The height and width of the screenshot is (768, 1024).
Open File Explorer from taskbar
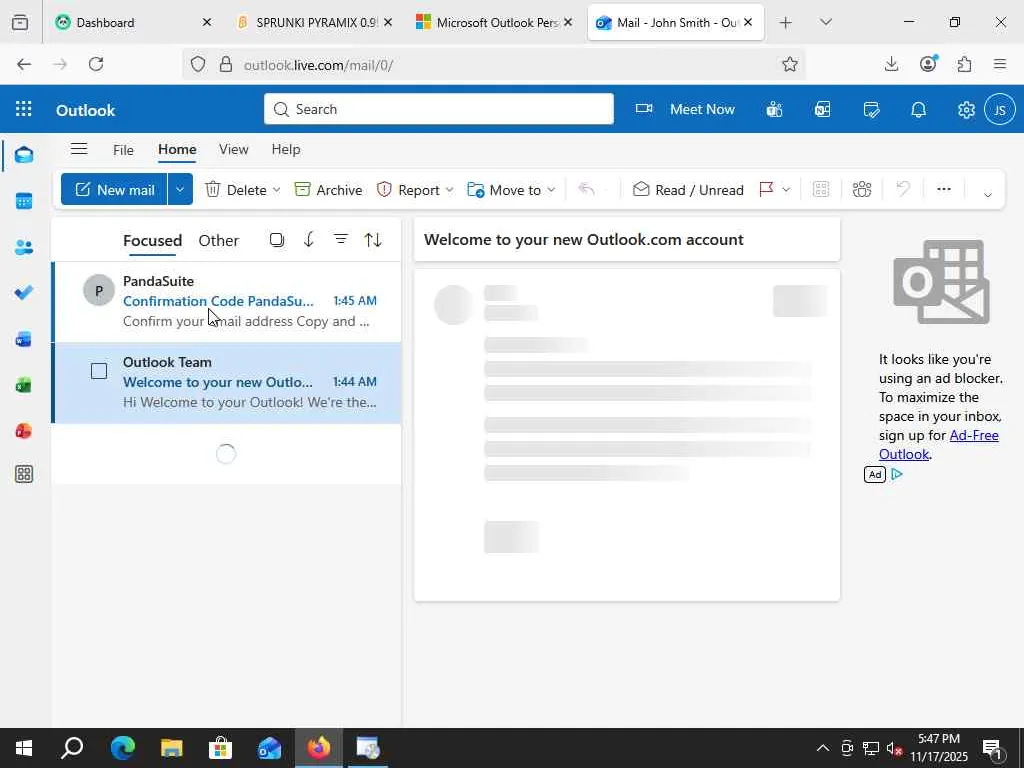(171, 748)
